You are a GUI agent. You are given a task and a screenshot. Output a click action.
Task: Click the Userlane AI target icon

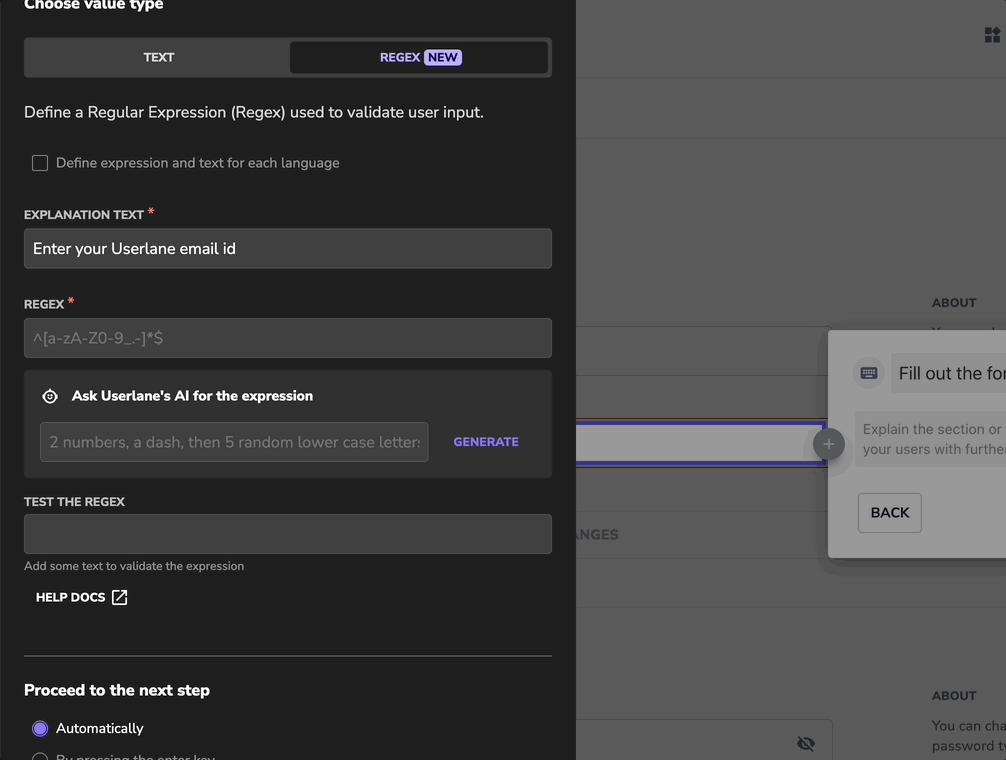(50, 396)
